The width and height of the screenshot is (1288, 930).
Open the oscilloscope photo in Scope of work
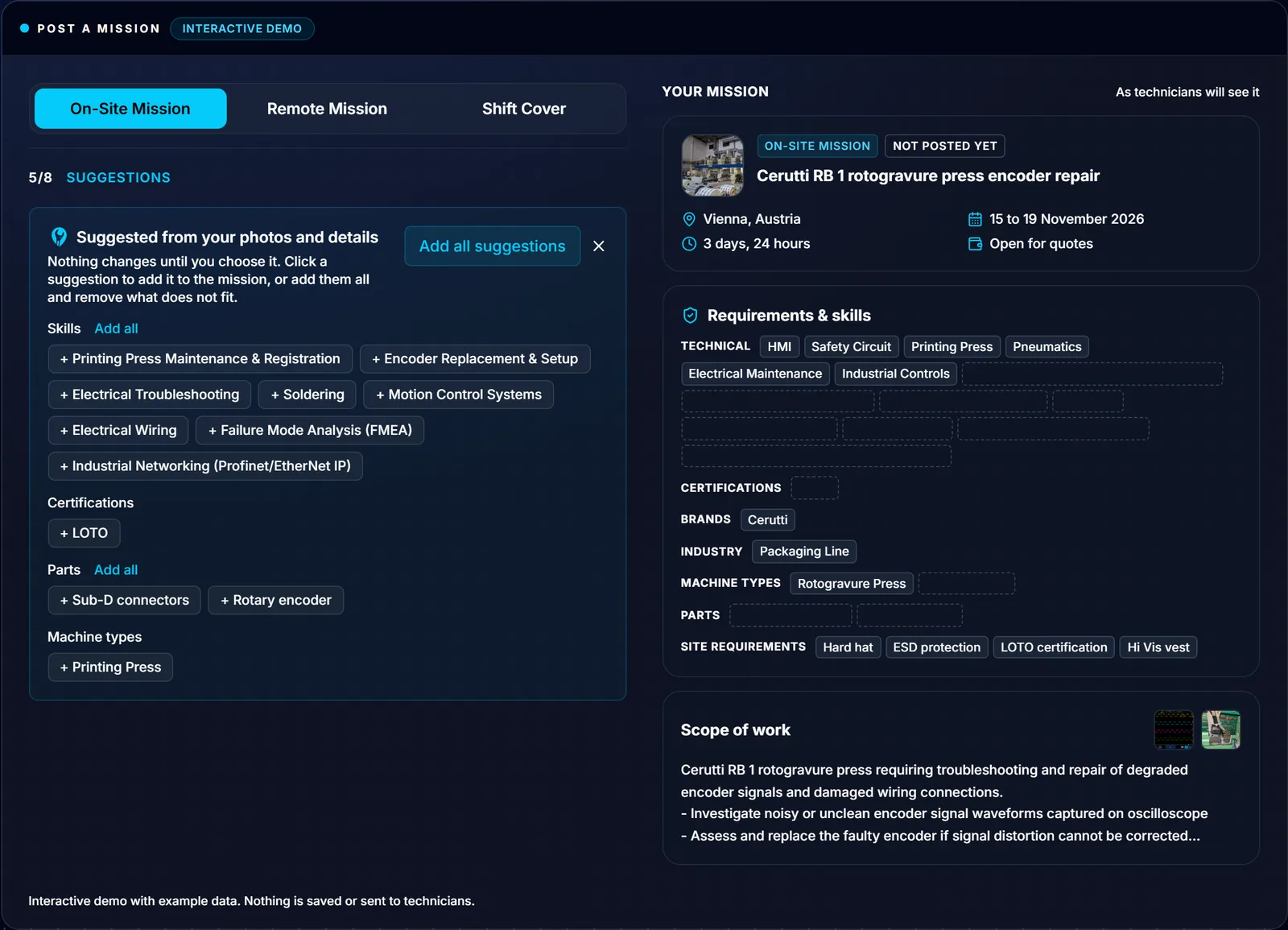coord(1174,730)
